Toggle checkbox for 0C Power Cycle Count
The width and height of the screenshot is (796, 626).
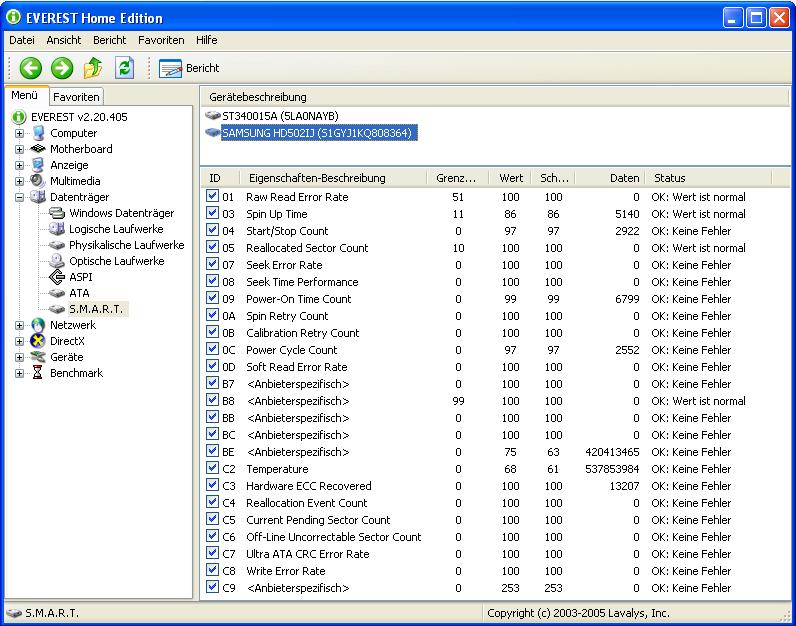(x=213, y=349)
